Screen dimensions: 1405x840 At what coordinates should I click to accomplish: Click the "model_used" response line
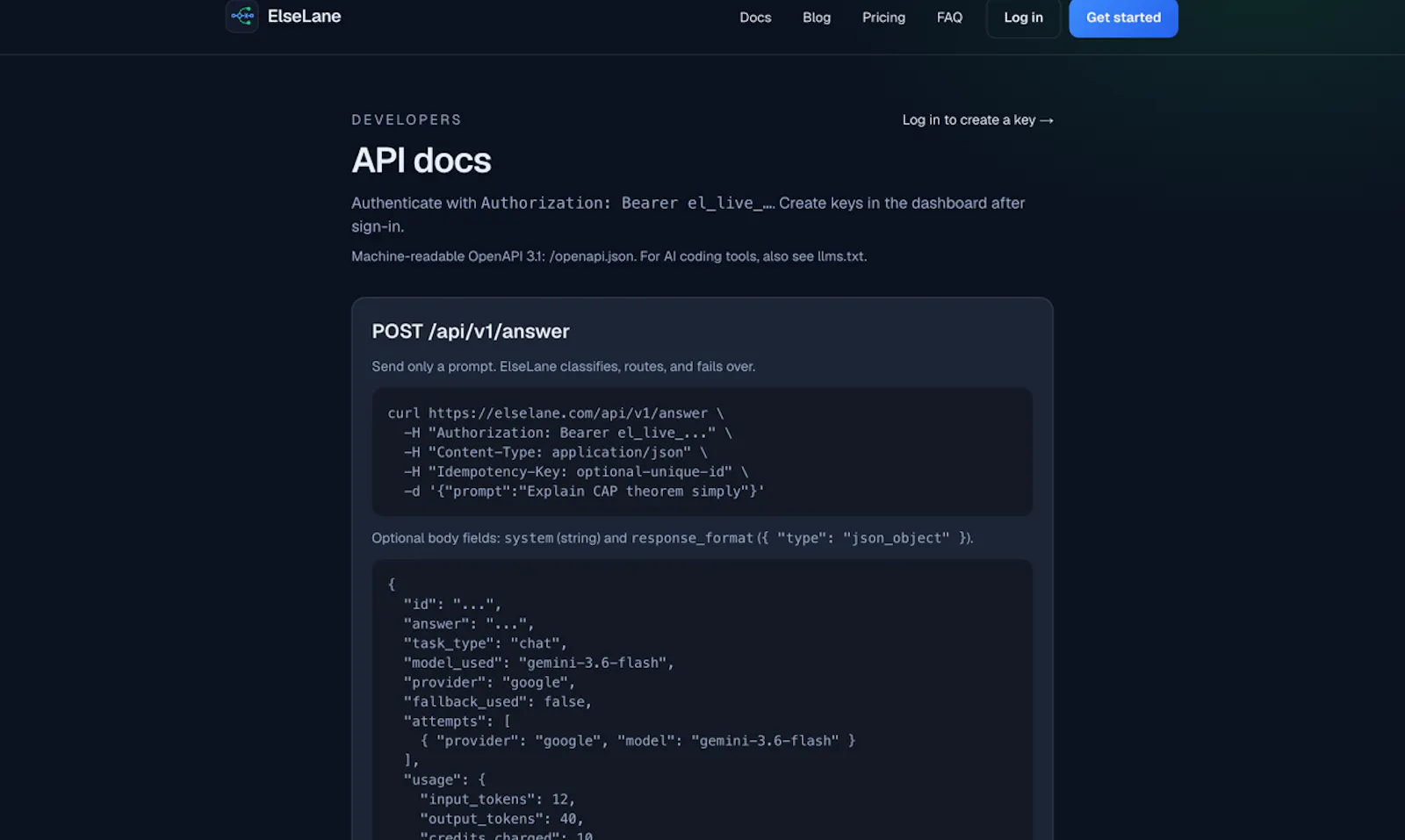point(539,663)
